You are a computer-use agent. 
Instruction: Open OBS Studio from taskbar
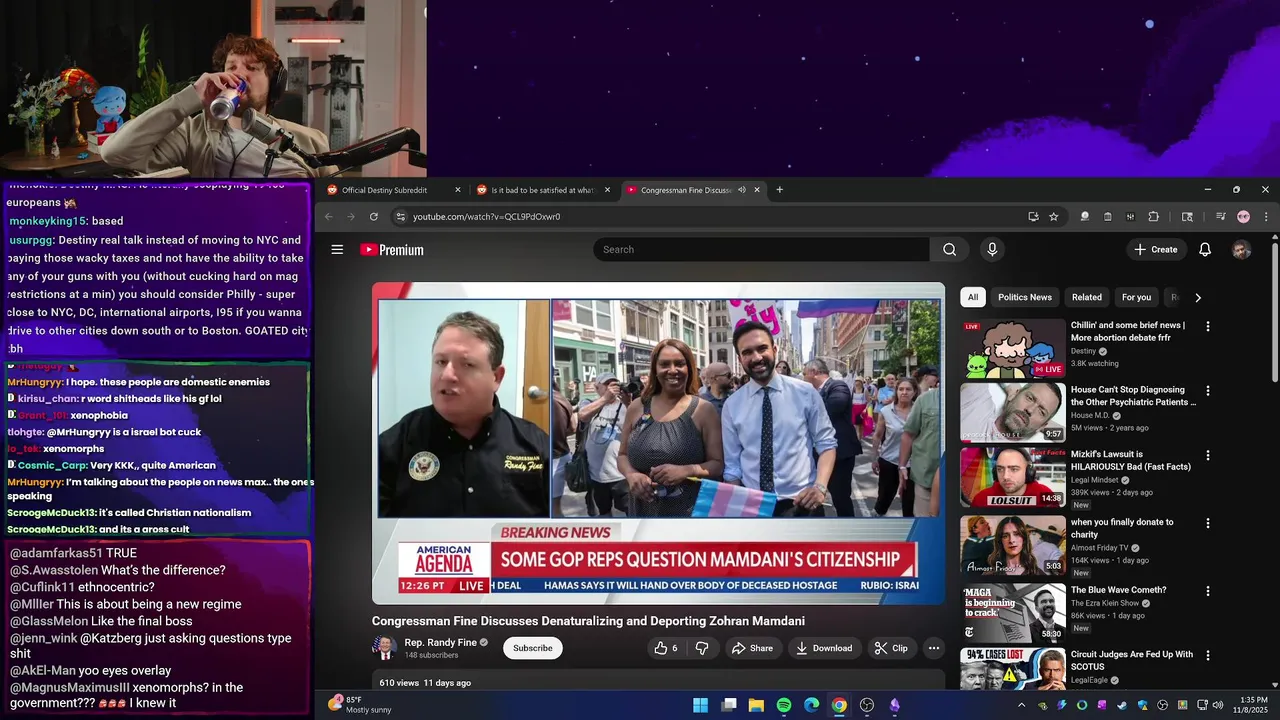867,705
